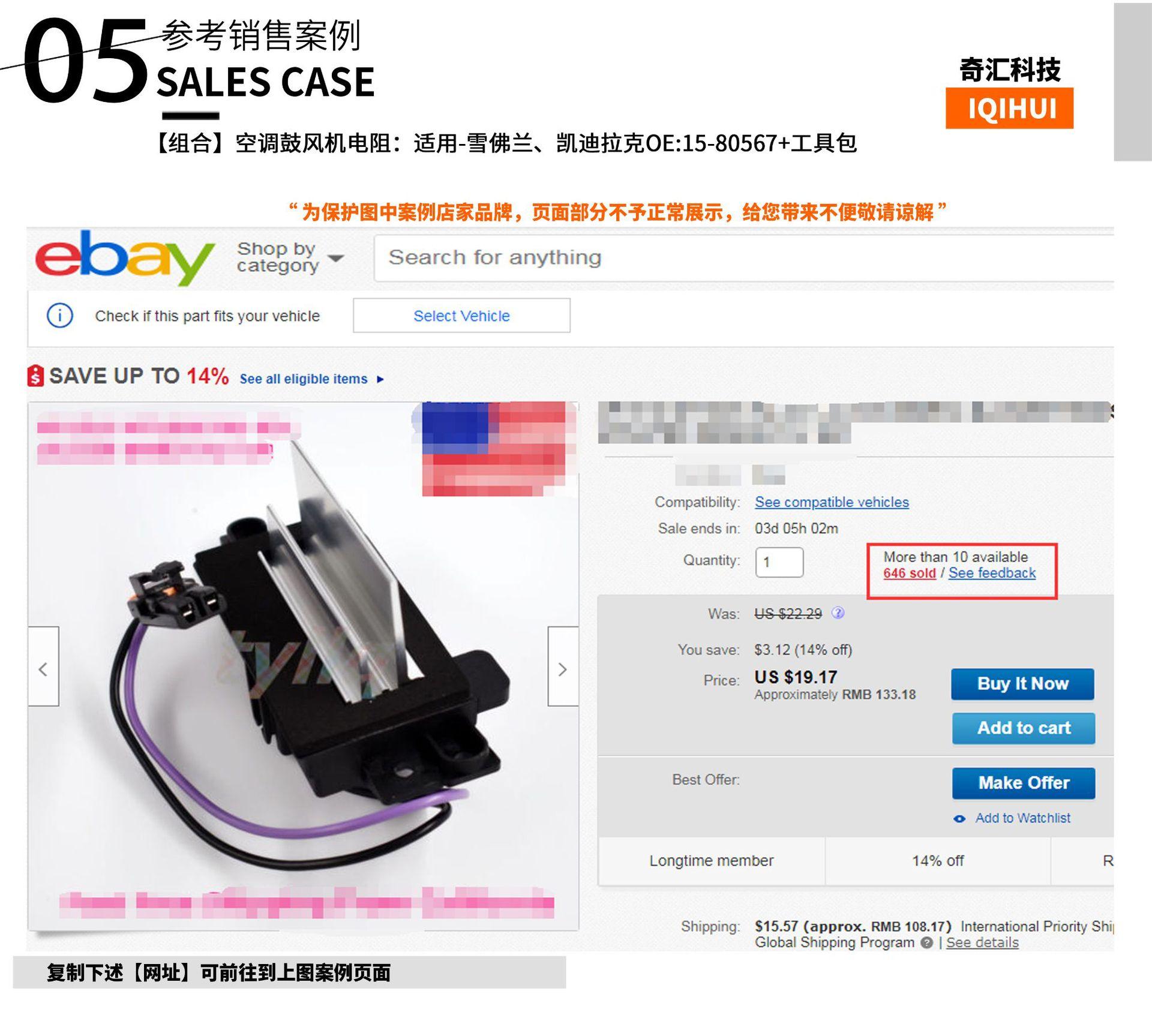Click inside Search for anything field

tap(744, 258)
